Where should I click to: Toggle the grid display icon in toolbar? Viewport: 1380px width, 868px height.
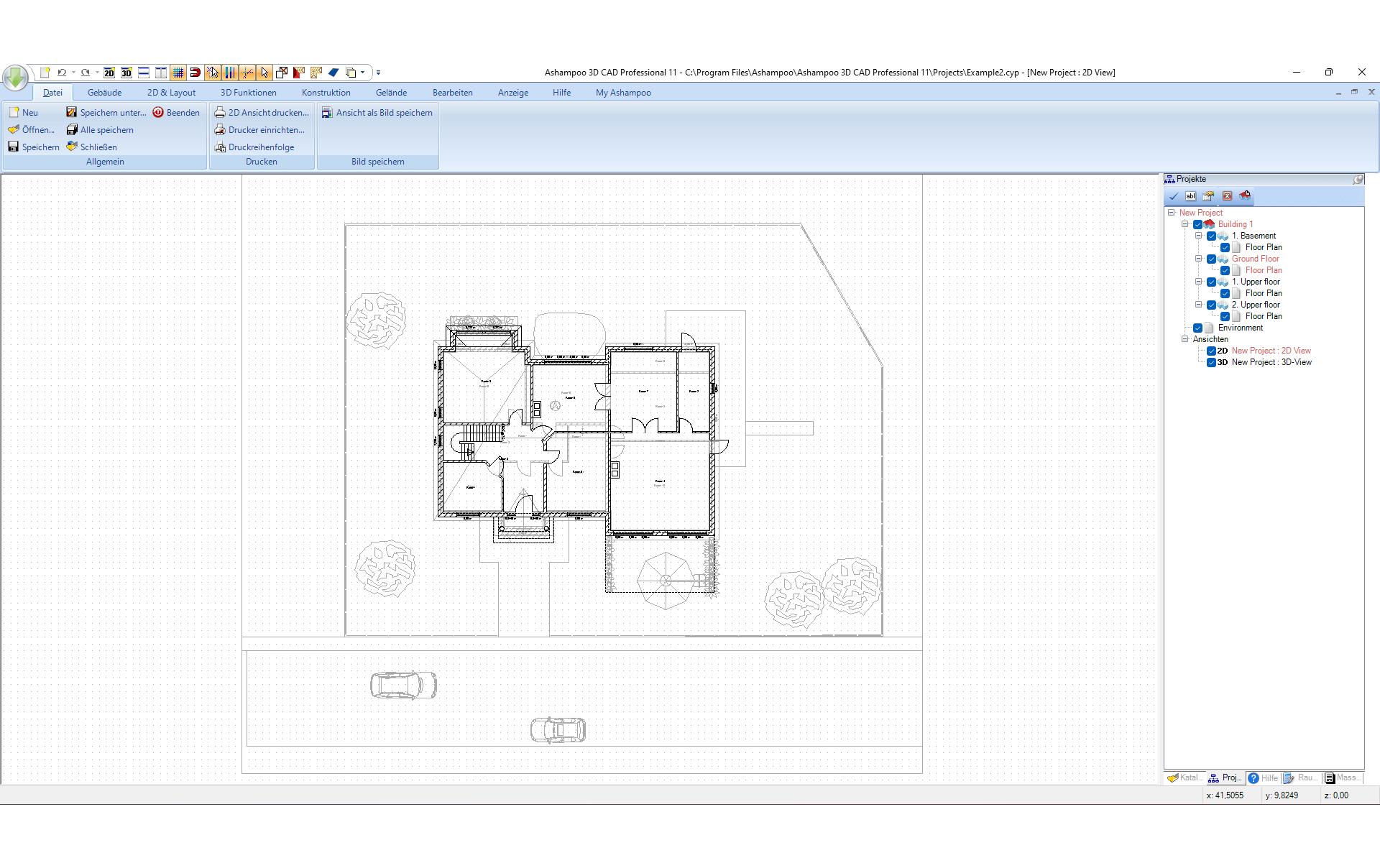[178, 73]
